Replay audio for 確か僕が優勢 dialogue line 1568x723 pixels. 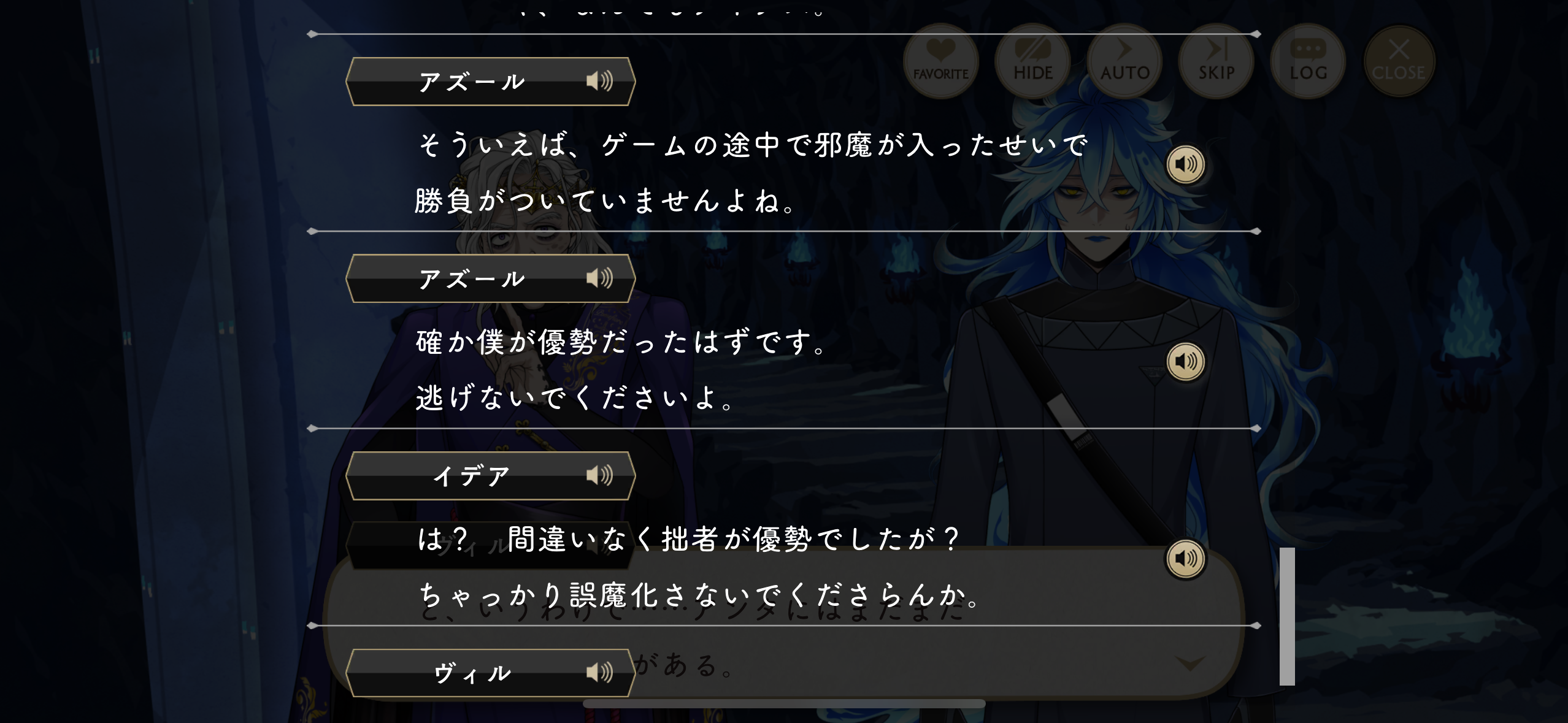pyautogui.click(x=1186, y=361)
